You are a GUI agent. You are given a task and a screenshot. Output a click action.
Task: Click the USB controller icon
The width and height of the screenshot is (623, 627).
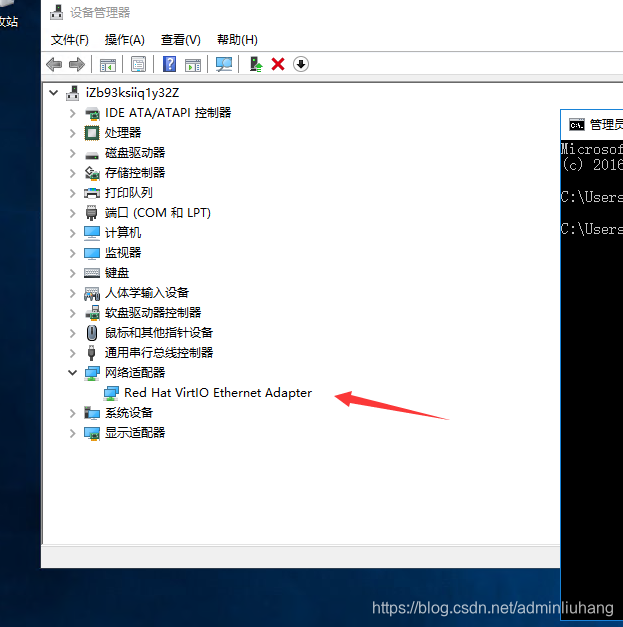[x=92, y=353]
